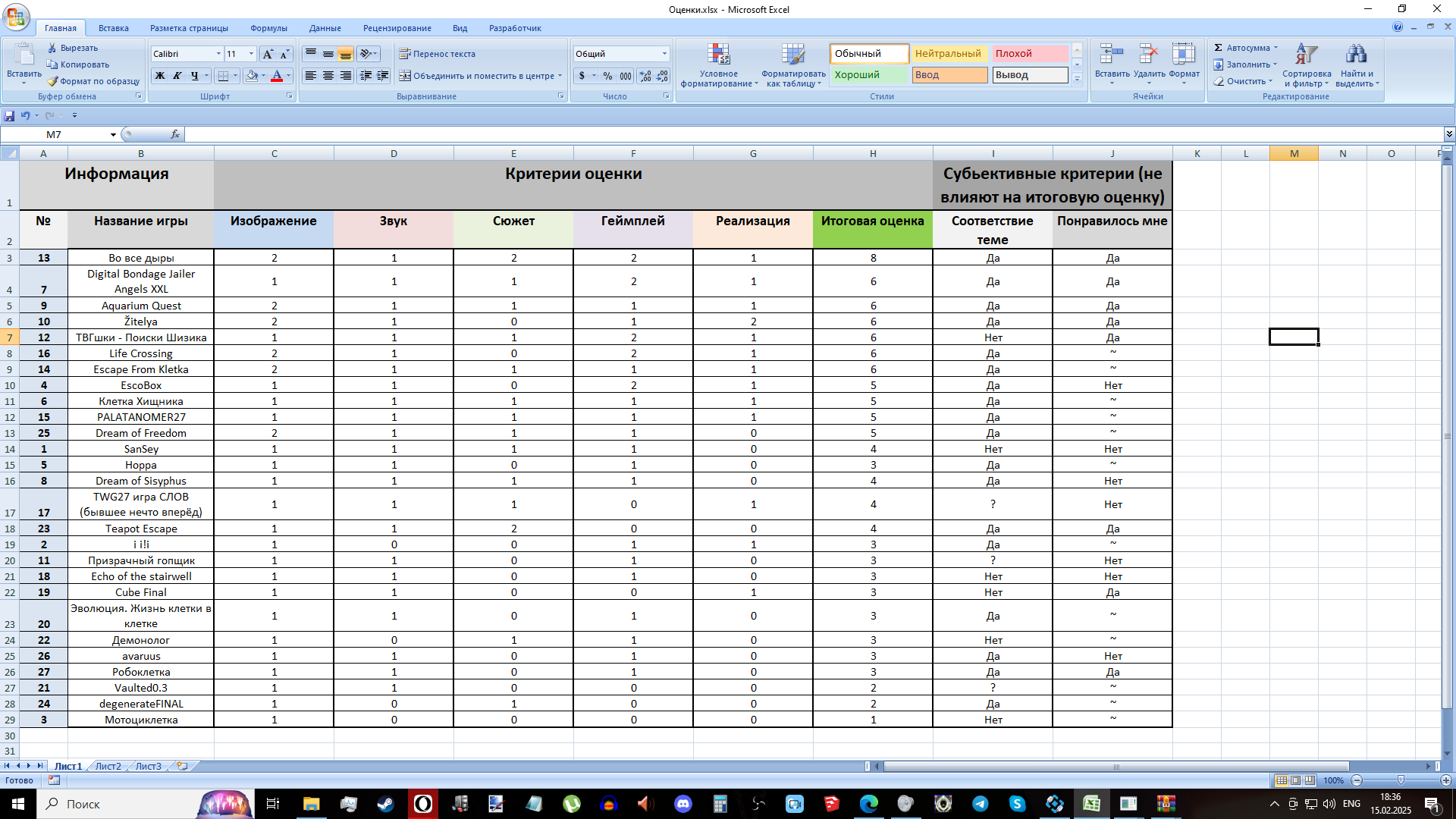Expand the number format Общий dropdown
The image size is (1456, 819).
tap(664, 54)
